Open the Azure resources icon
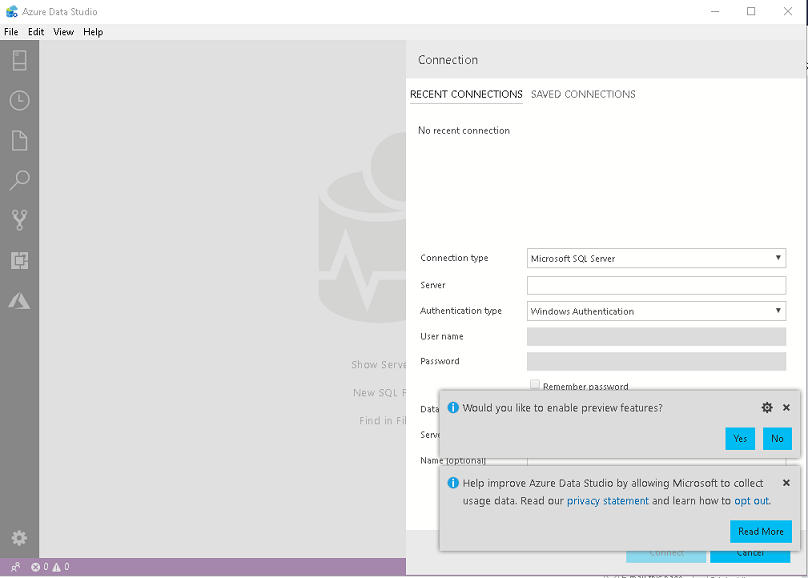 tap(19, 301)
